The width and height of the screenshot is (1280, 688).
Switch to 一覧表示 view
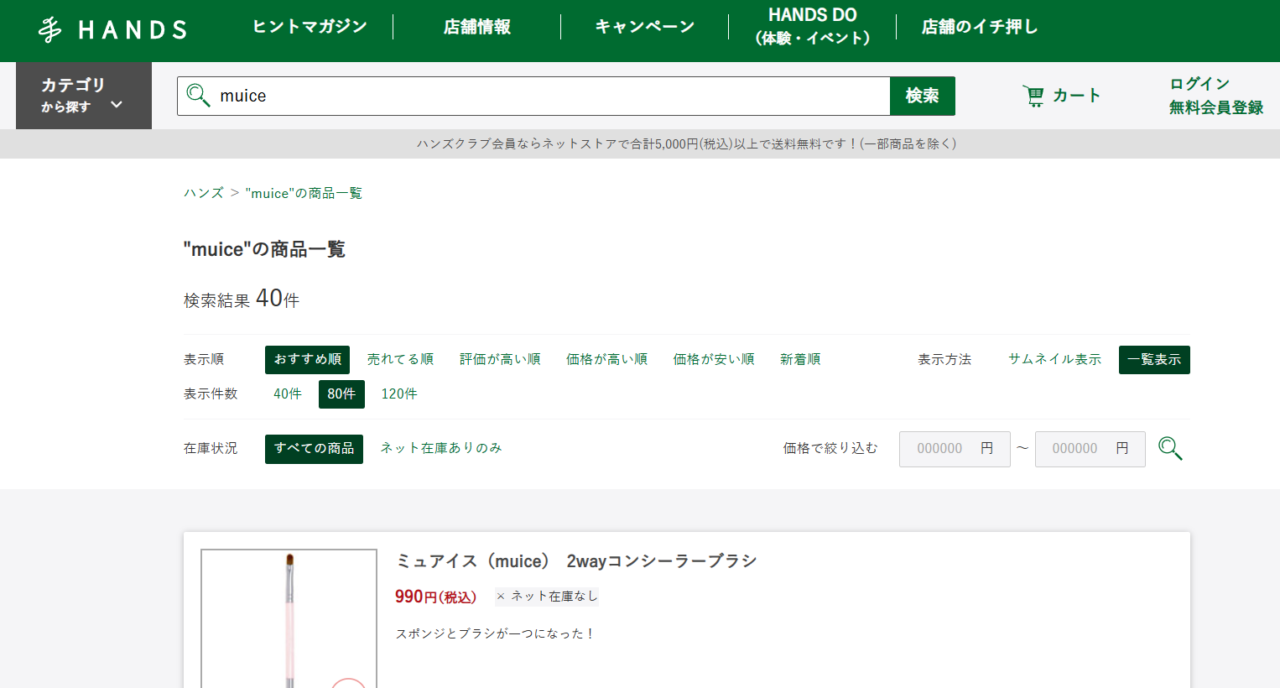(x=1154, y=360)
